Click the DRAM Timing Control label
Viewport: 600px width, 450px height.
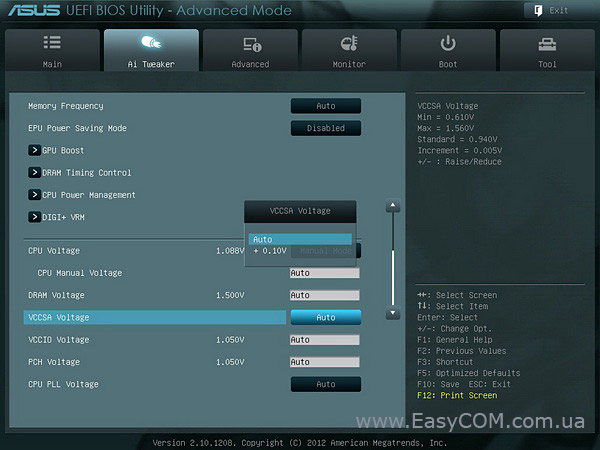point(87,173)
